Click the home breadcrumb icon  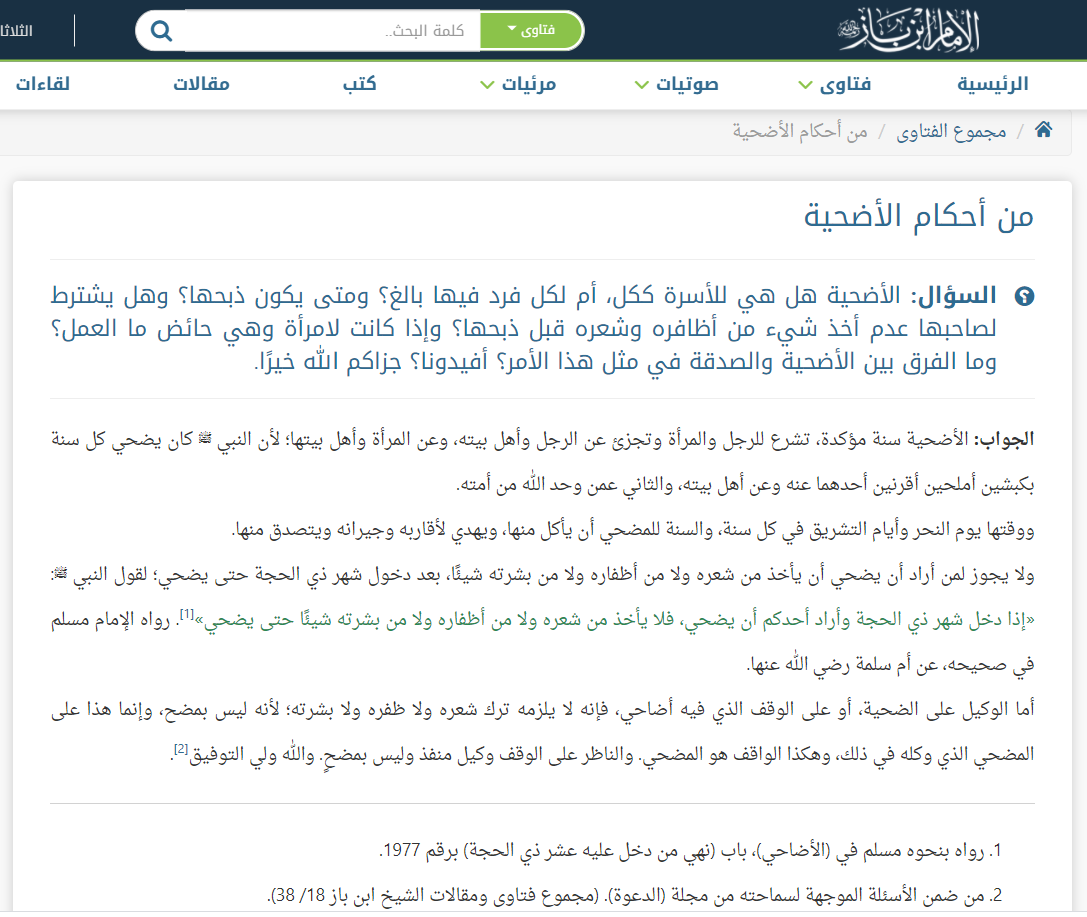[1043, 130]
